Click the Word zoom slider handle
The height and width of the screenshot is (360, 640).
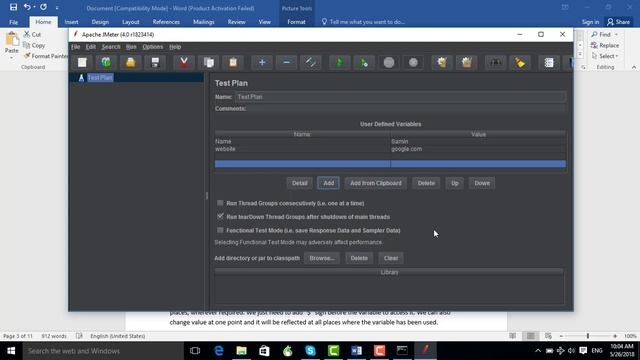(x=588, y=336)
